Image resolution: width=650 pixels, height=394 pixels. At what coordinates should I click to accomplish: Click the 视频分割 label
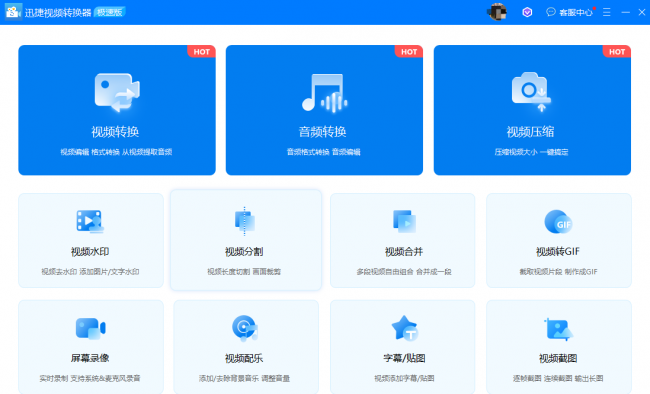[244, 252]
